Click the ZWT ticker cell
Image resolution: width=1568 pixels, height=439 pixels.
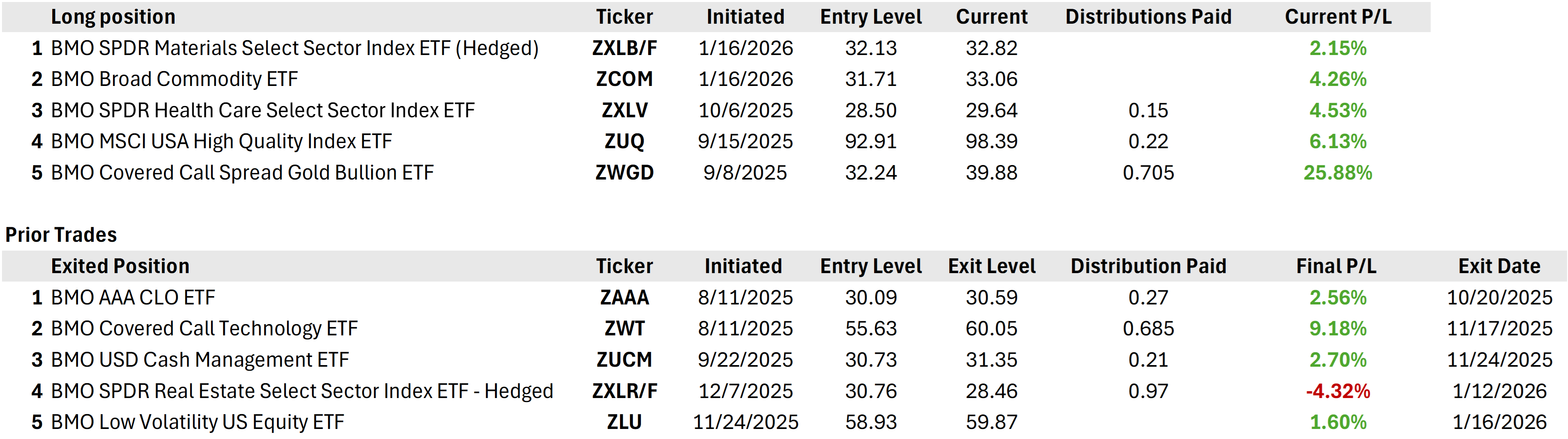(624, 328)
